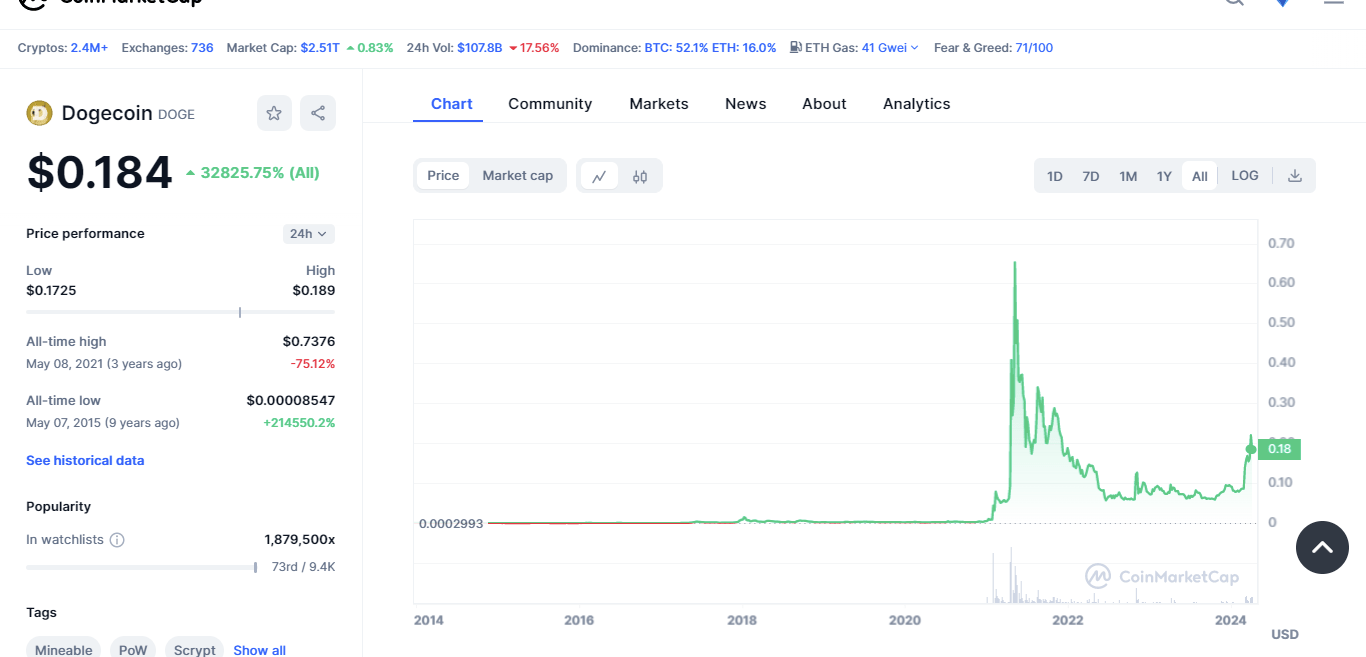
Task: Share Dogecoin page via share icon
Action: [x=318, y=113]
